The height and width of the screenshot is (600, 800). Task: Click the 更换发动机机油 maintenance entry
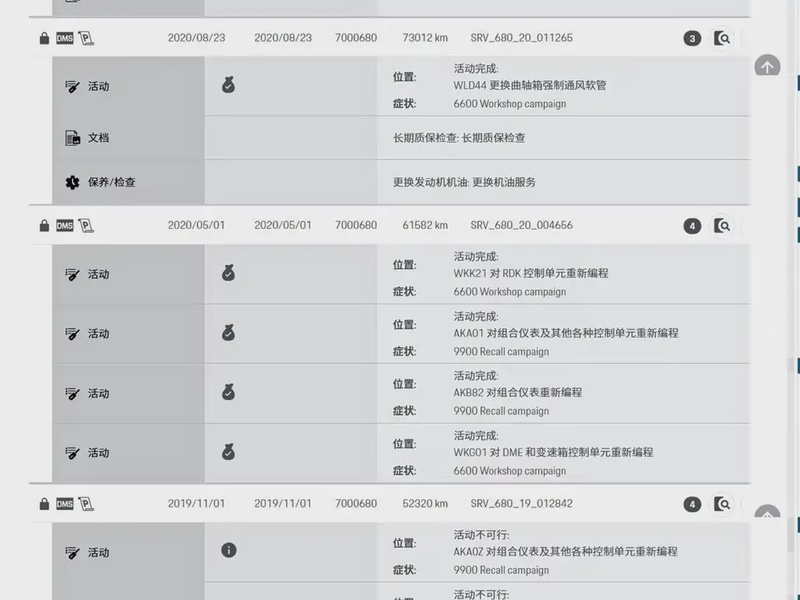pyautogui.click(x=464, y=182)
